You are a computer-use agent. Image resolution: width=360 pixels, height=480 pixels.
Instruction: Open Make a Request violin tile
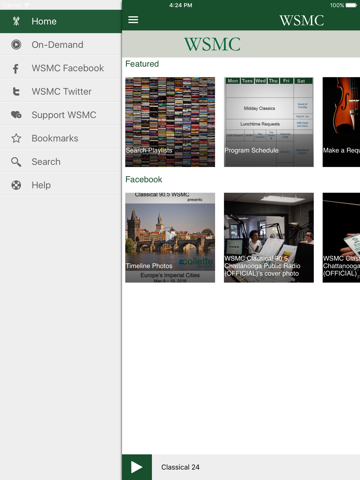point(341,122)
